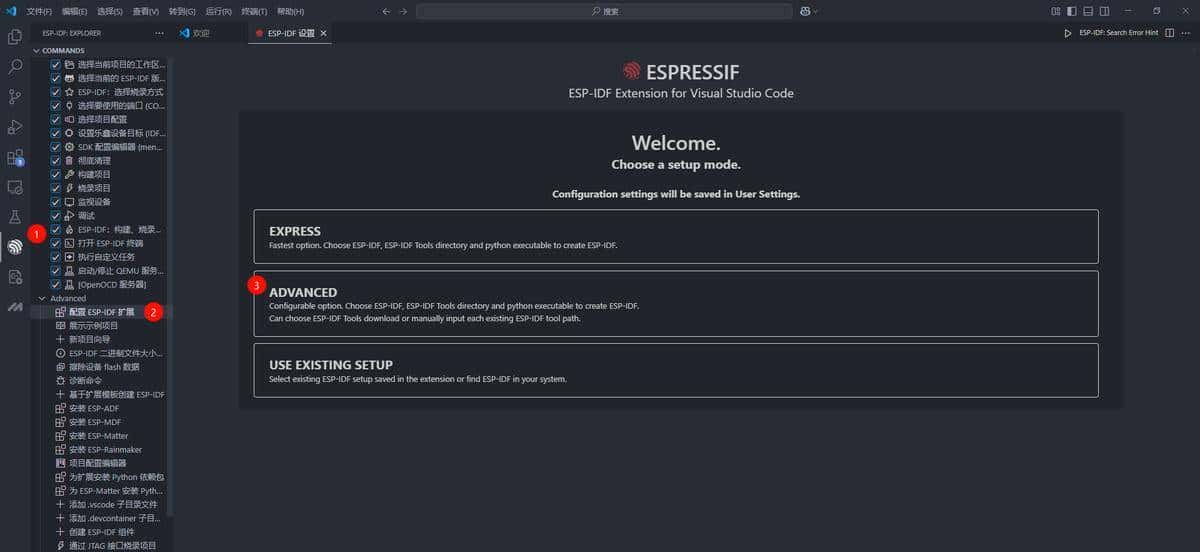Open the Source Control view
The image size is (1200, 552).
coord(15,97)
